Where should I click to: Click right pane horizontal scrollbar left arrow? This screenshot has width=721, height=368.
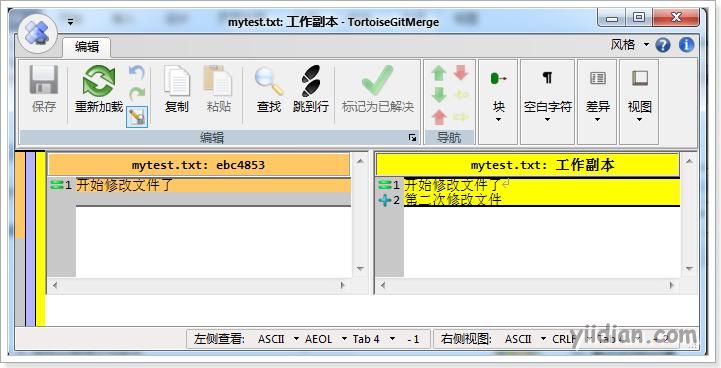pos(383,285)
